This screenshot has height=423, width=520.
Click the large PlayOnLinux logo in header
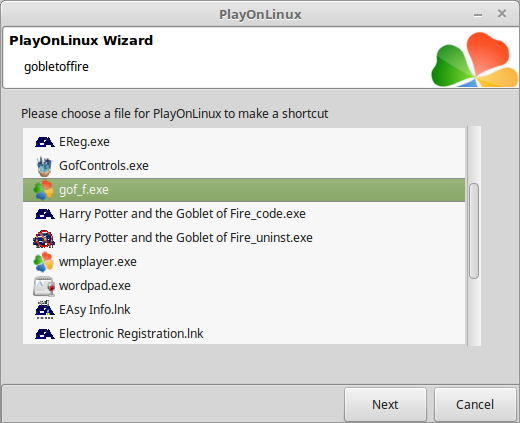coord(474,59)
